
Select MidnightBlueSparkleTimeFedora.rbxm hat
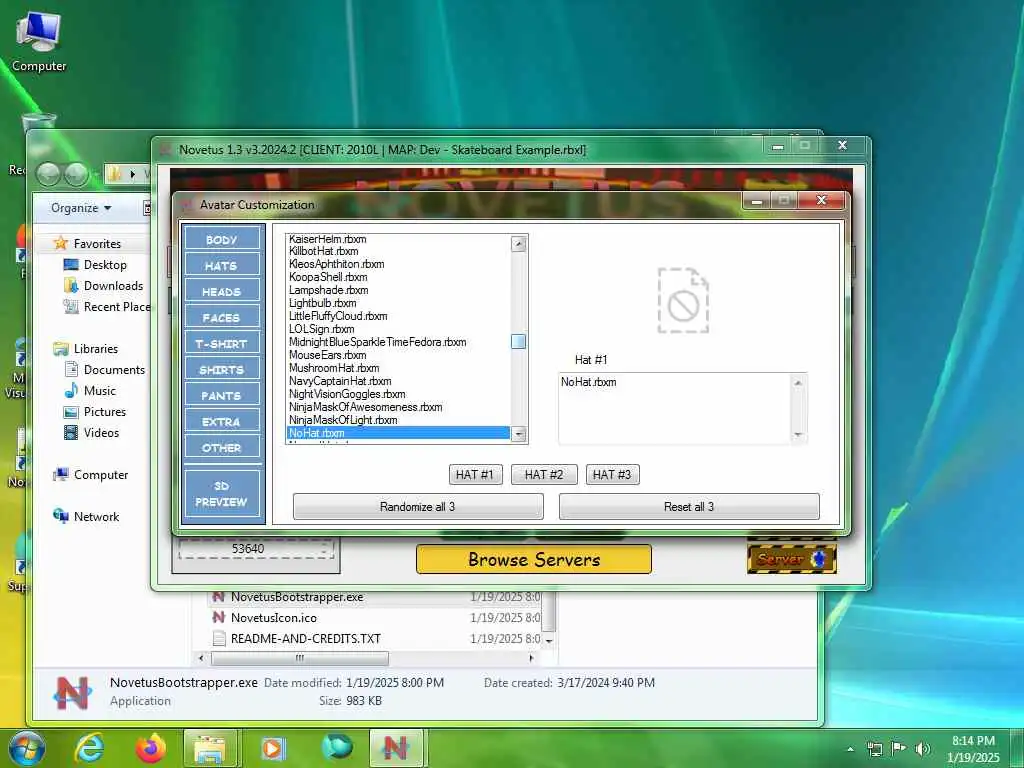pyautogui.click(x=398, y=342)
